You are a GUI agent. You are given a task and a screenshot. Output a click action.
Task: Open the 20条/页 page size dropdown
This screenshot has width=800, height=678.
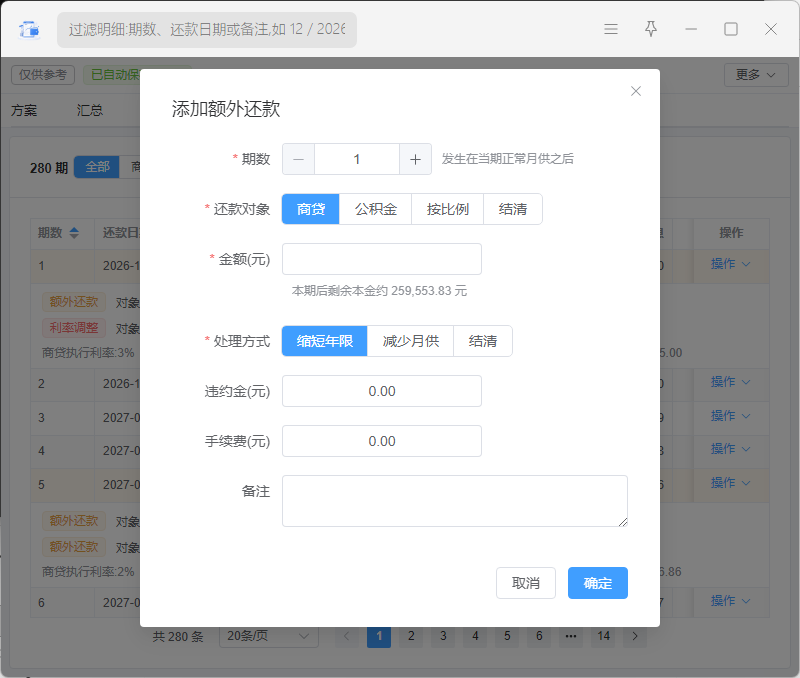coord(269,636)
